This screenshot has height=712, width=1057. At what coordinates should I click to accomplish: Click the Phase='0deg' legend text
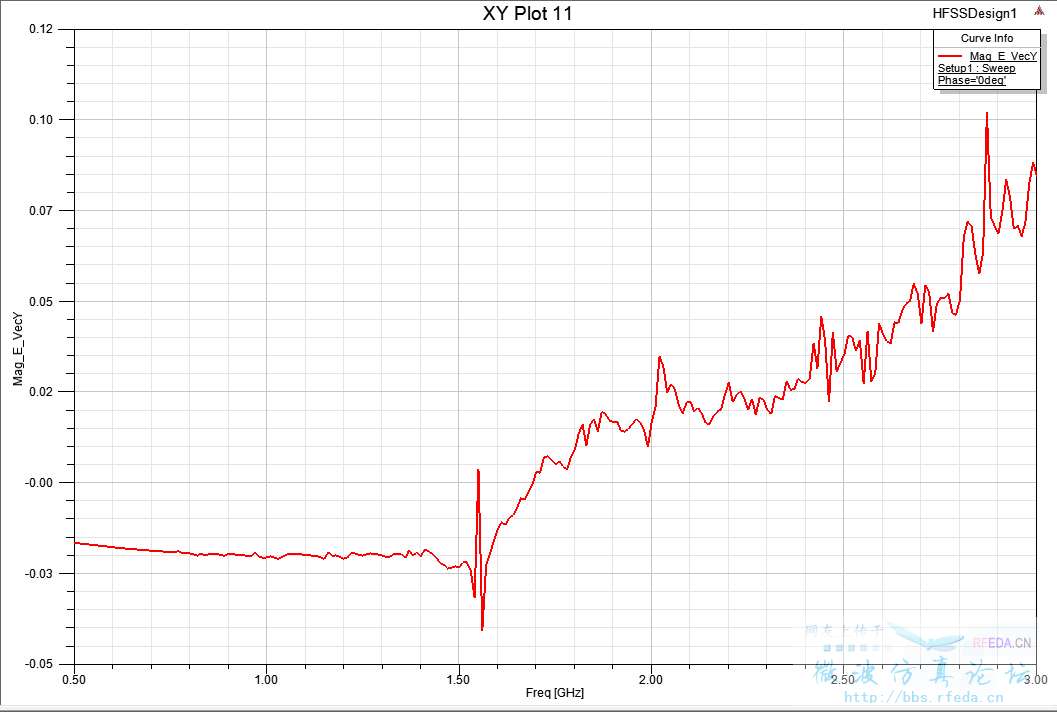(971, 80)
